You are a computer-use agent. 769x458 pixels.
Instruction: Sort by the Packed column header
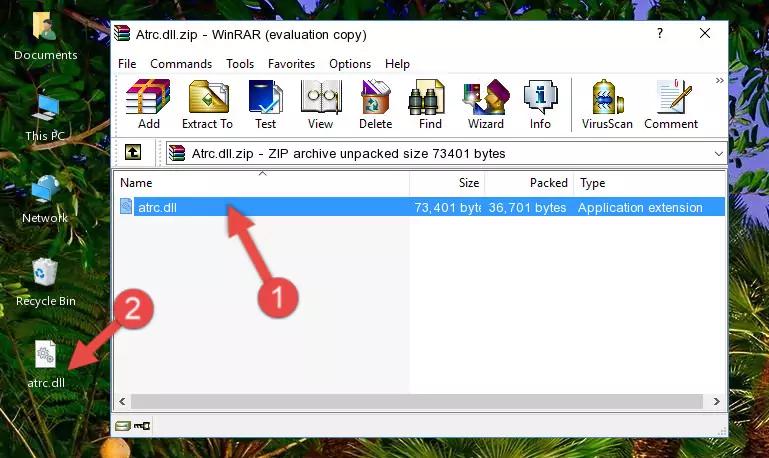coord(529,183)
